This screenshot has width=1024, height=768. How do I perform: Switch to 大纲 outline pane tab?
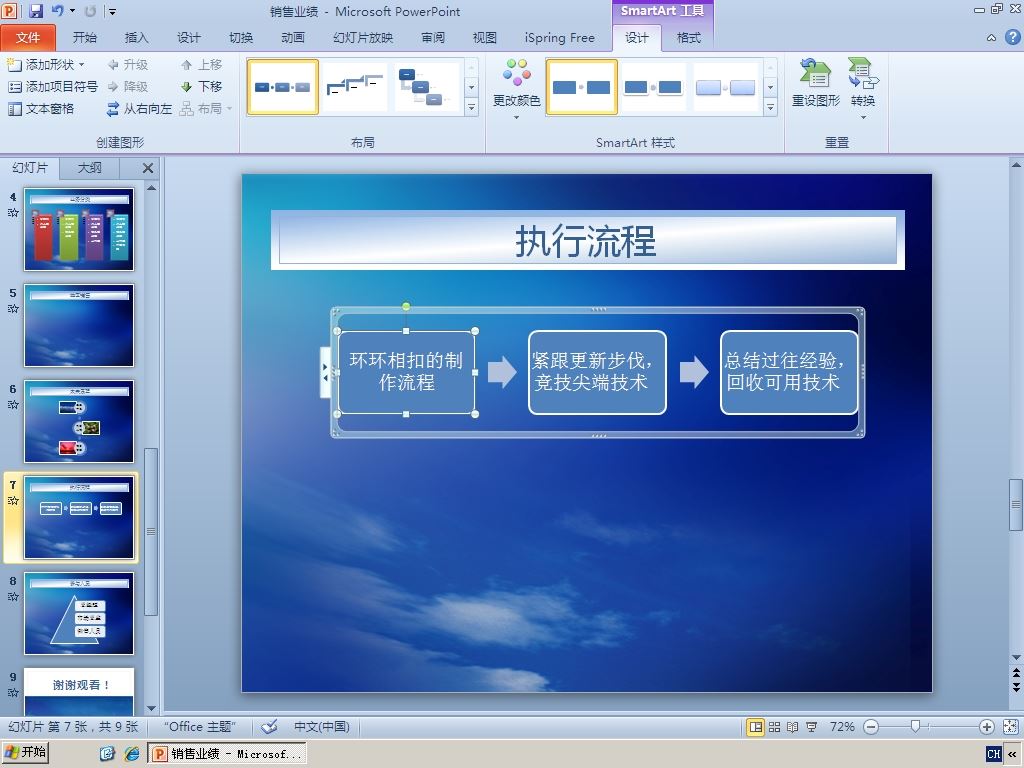tap(89, 168)
